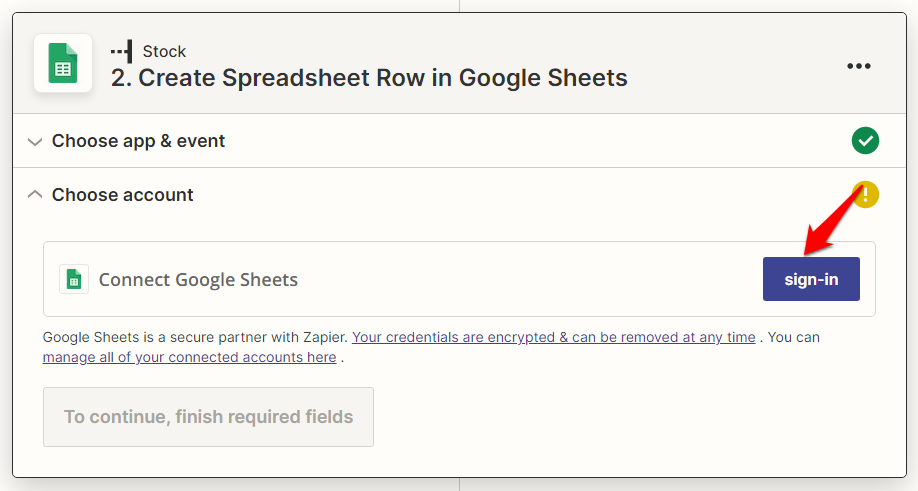The image size is (918, 491).
Task: Click the Stock step name label
Action: [164, 51]
